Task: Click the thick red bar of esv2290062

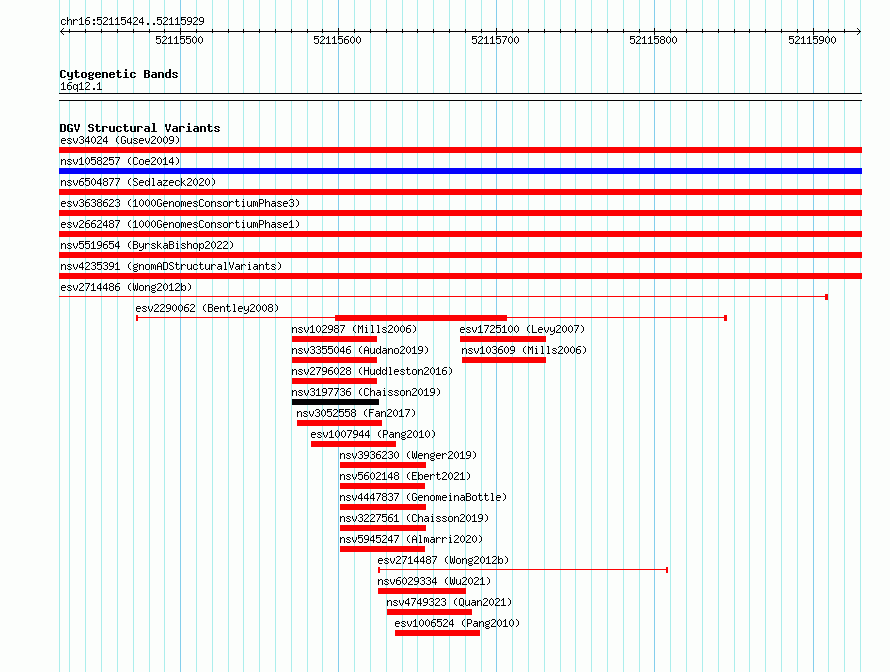Action: pos(421,318)
